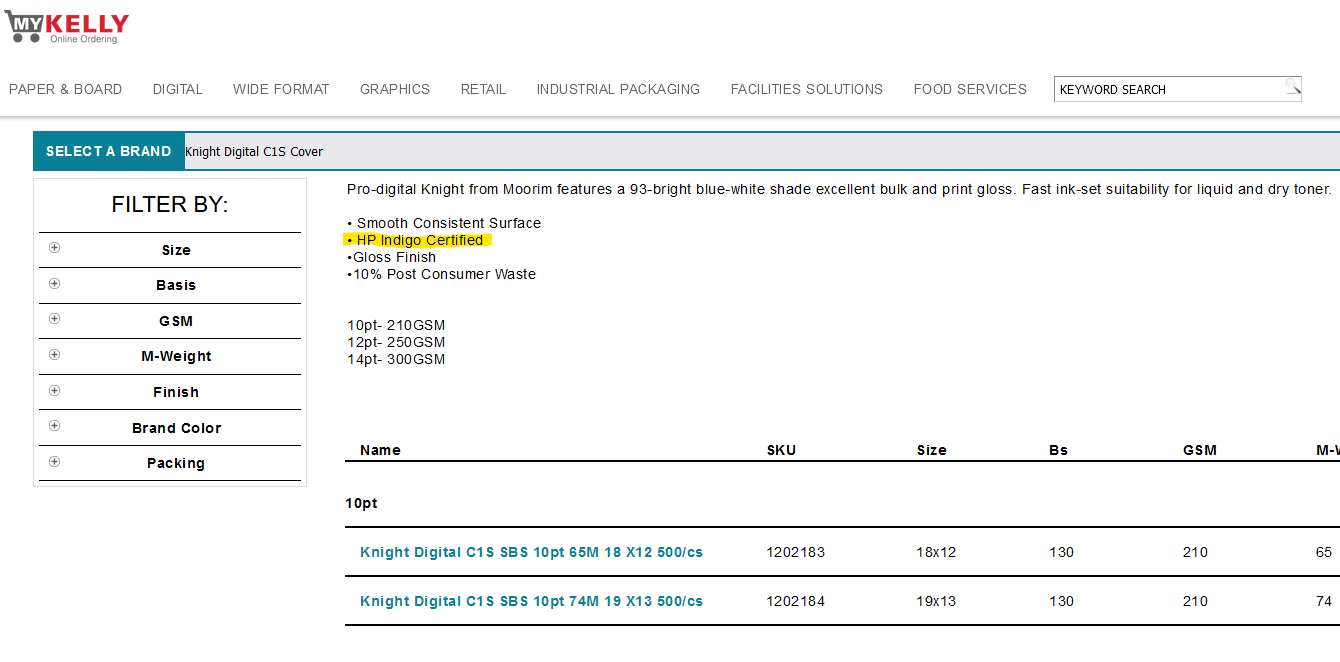Open the Paper & Board menu
1340x662 pixels.
pos(65,89)
